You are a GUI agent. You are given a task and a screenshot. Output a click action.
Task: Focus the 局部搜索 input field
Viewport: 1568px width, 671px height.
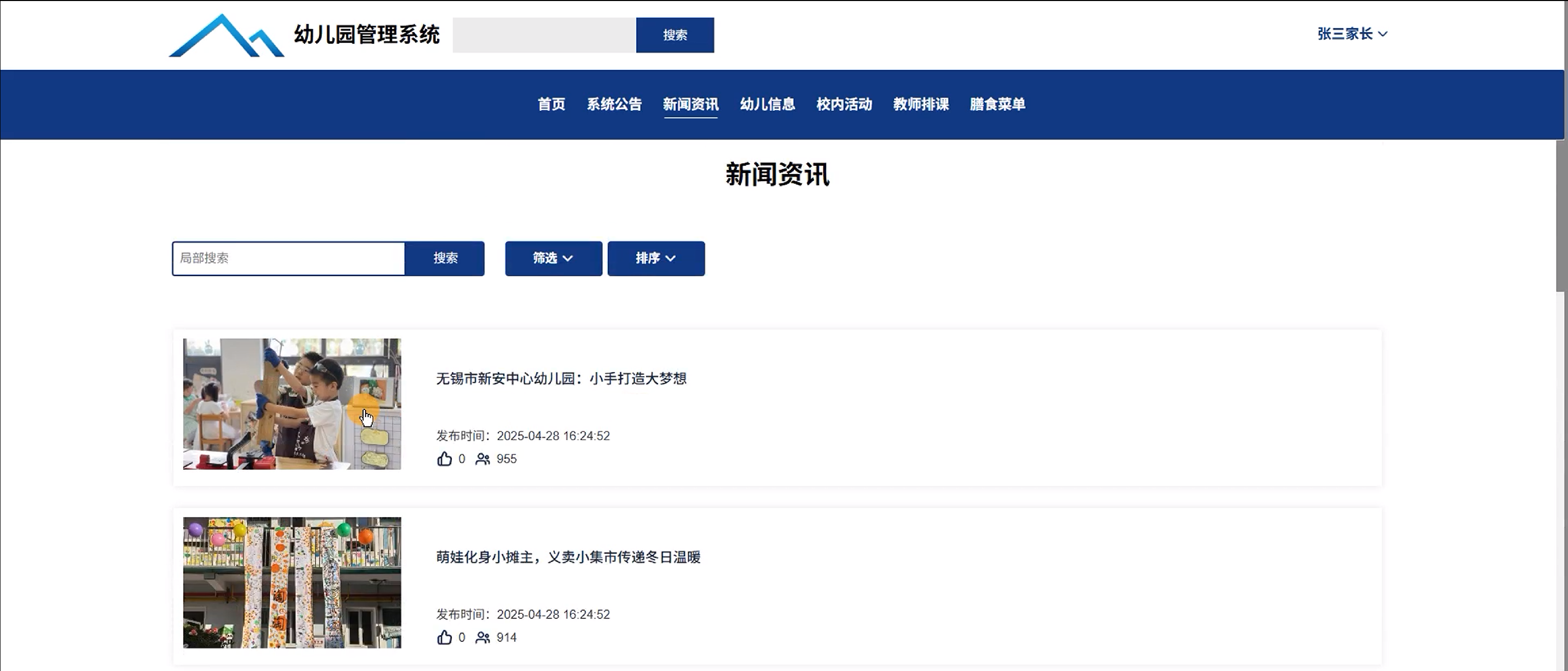(289, 258)
